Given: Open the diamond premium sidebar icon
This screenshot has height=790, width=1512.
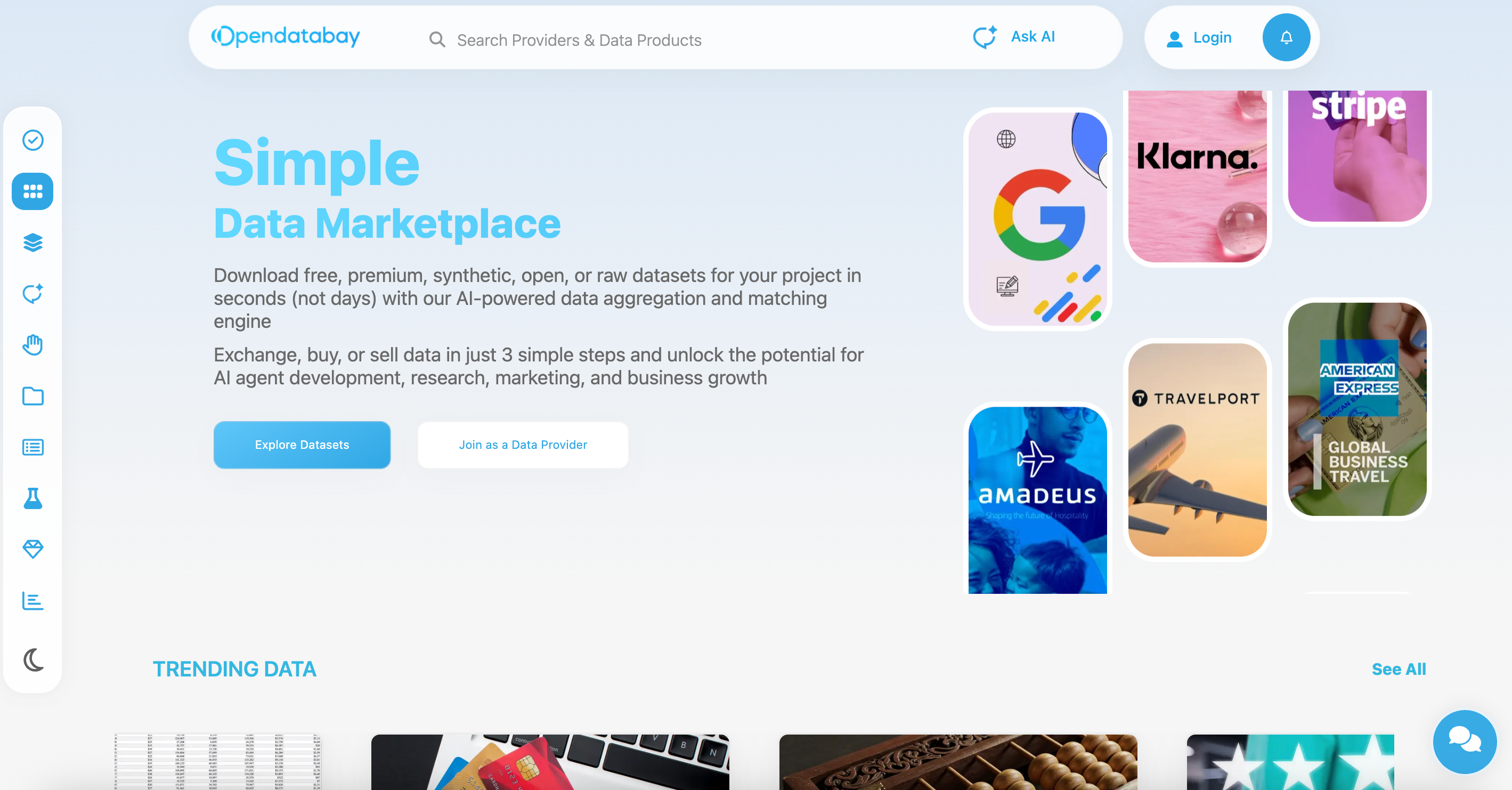Looking at the screenshot, I should 33,549.
